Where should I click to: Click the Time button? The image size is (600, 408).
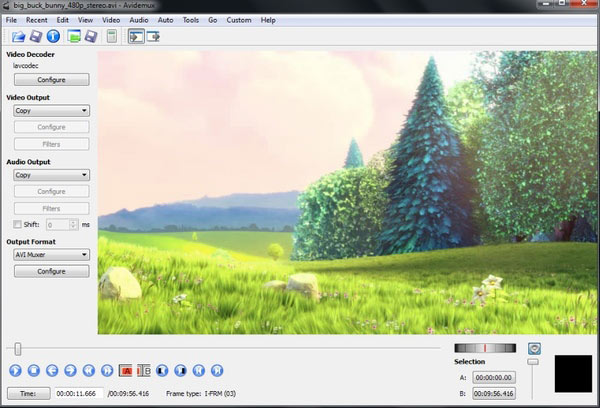click(28, 393)
